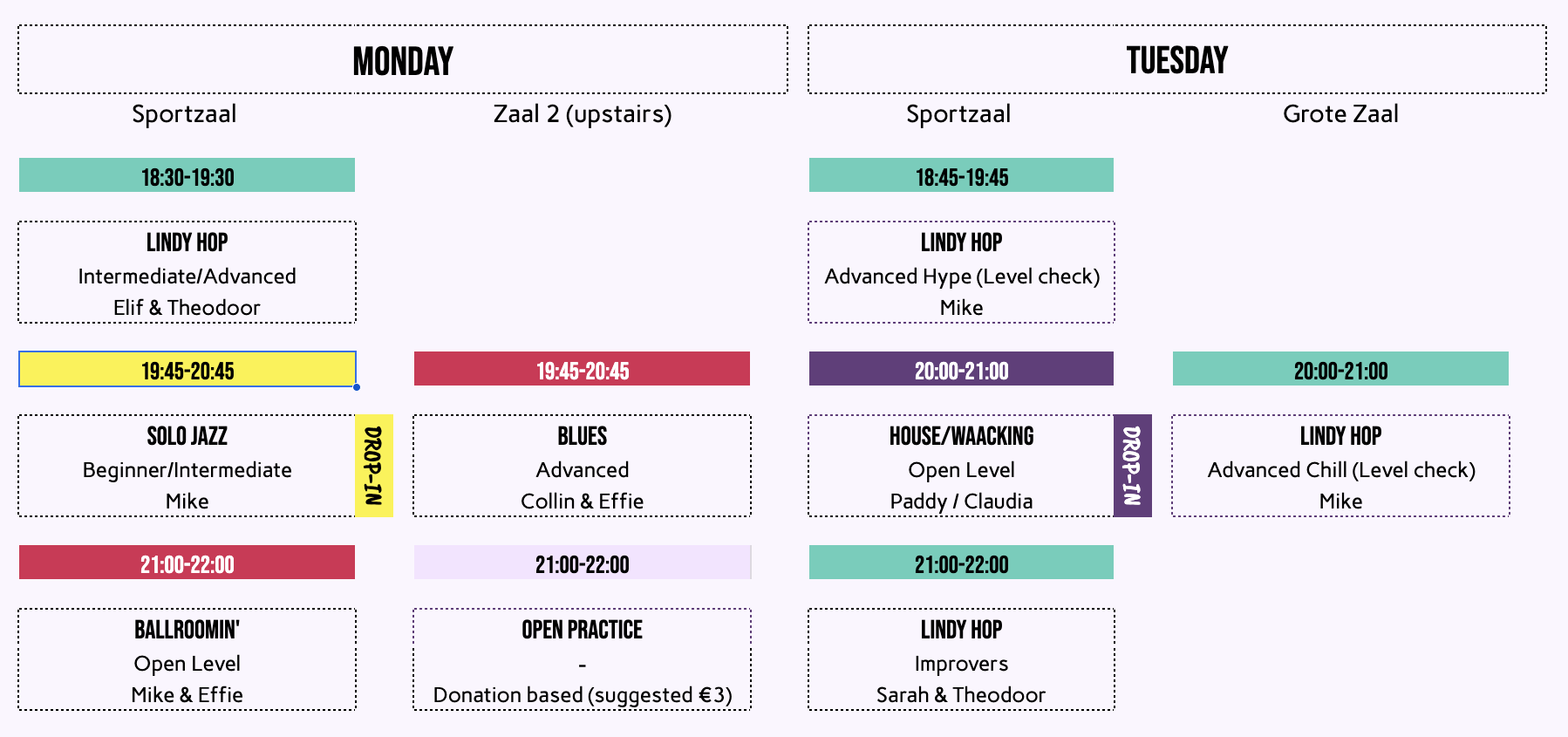Click the MONDAY header box
Image resolution: width=1568 pixels, height=737 pixels.
(402, 60)
